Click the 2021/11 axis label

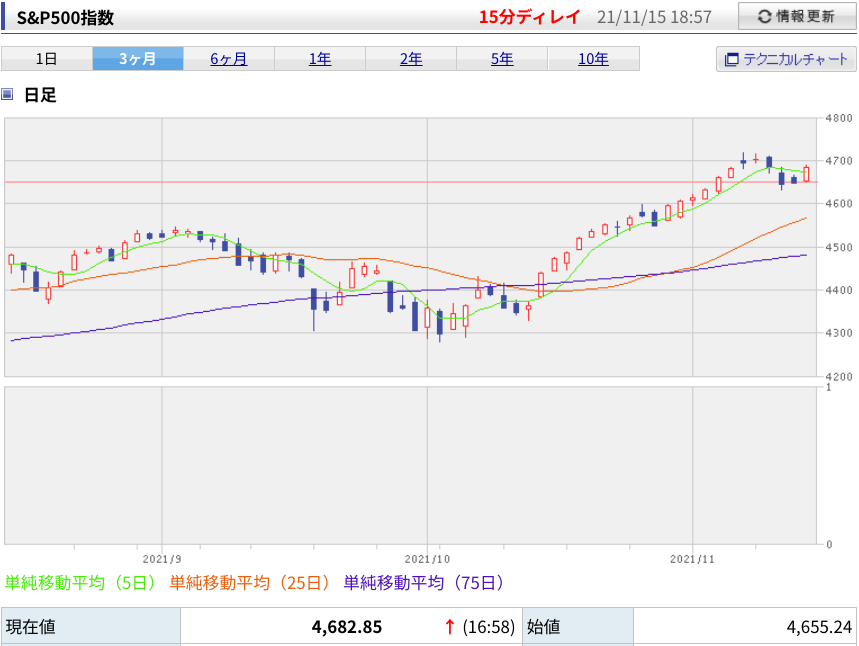tap(692, 559)
